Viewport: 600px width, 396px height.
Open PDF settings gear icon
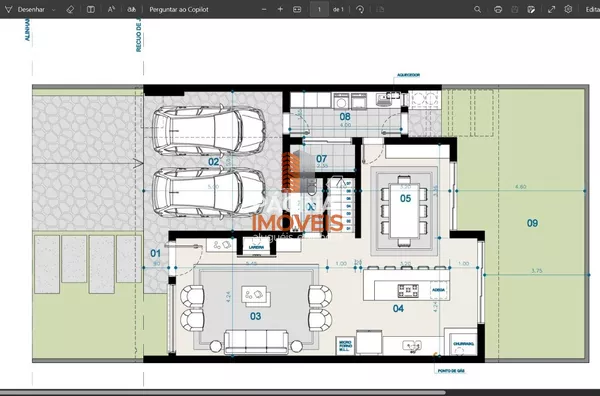[568, 9]
